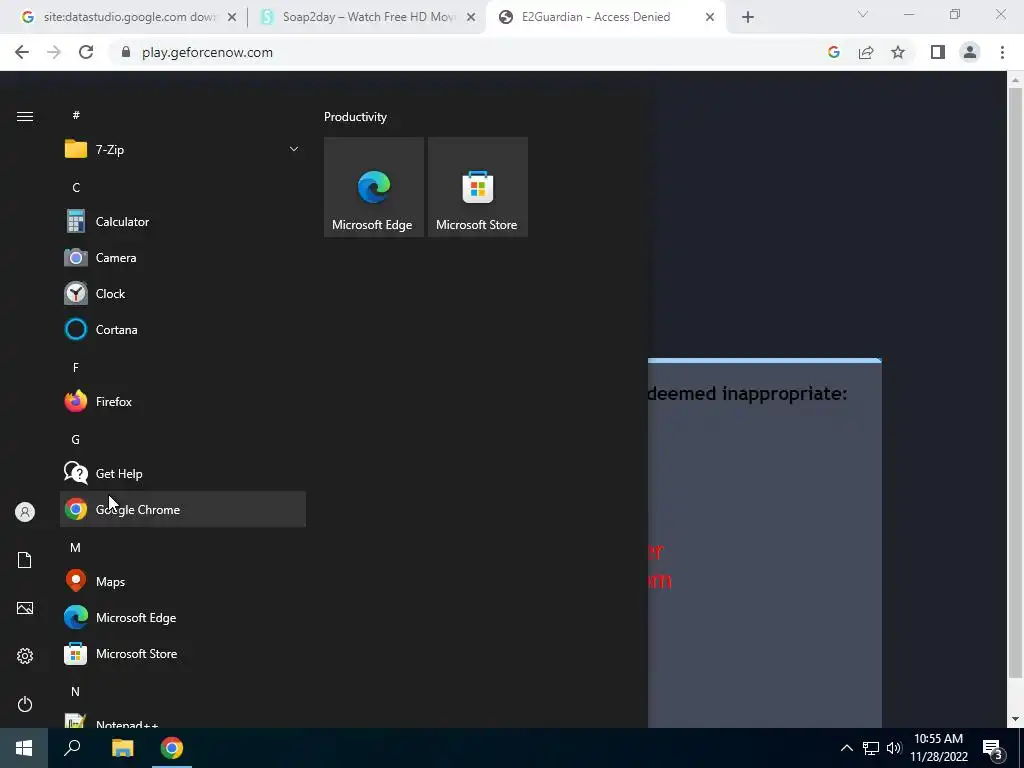View site information lock icon
This screenshot has width=1024, height=768.
pyautogui.click(x=126, y=52)
